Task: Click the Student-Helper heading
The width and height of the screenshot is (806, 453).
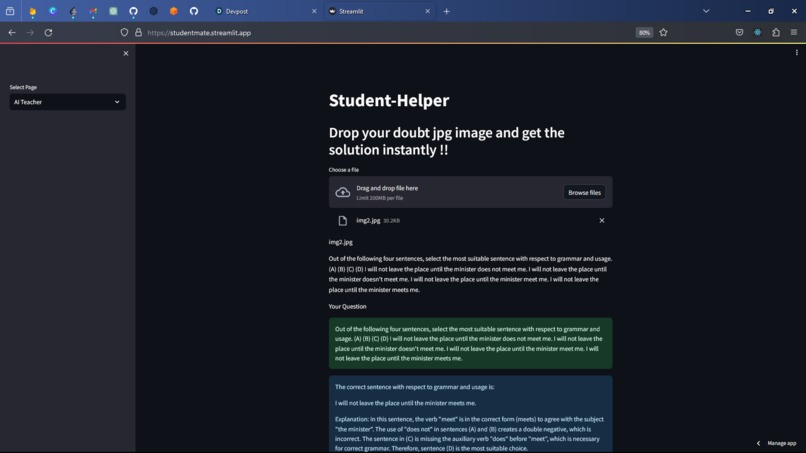Action: point(389,100)
